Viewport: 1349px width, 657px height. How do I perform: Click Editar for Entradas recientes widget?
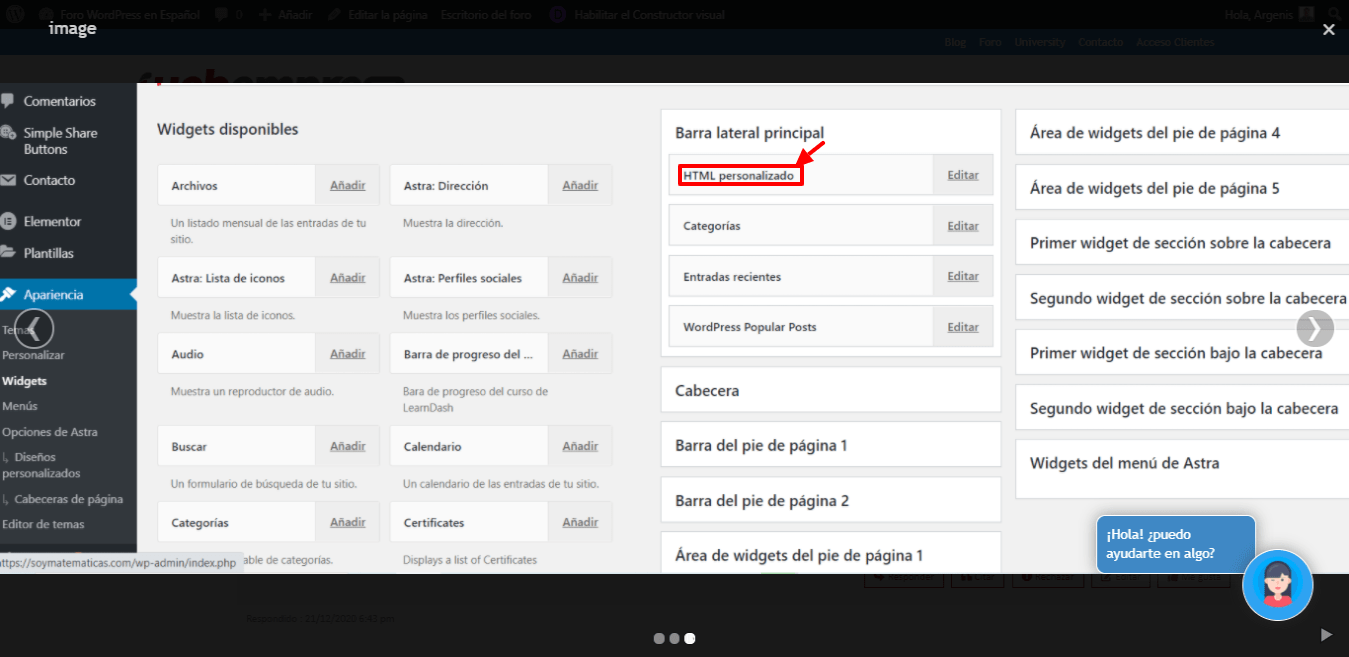[963, 276]
